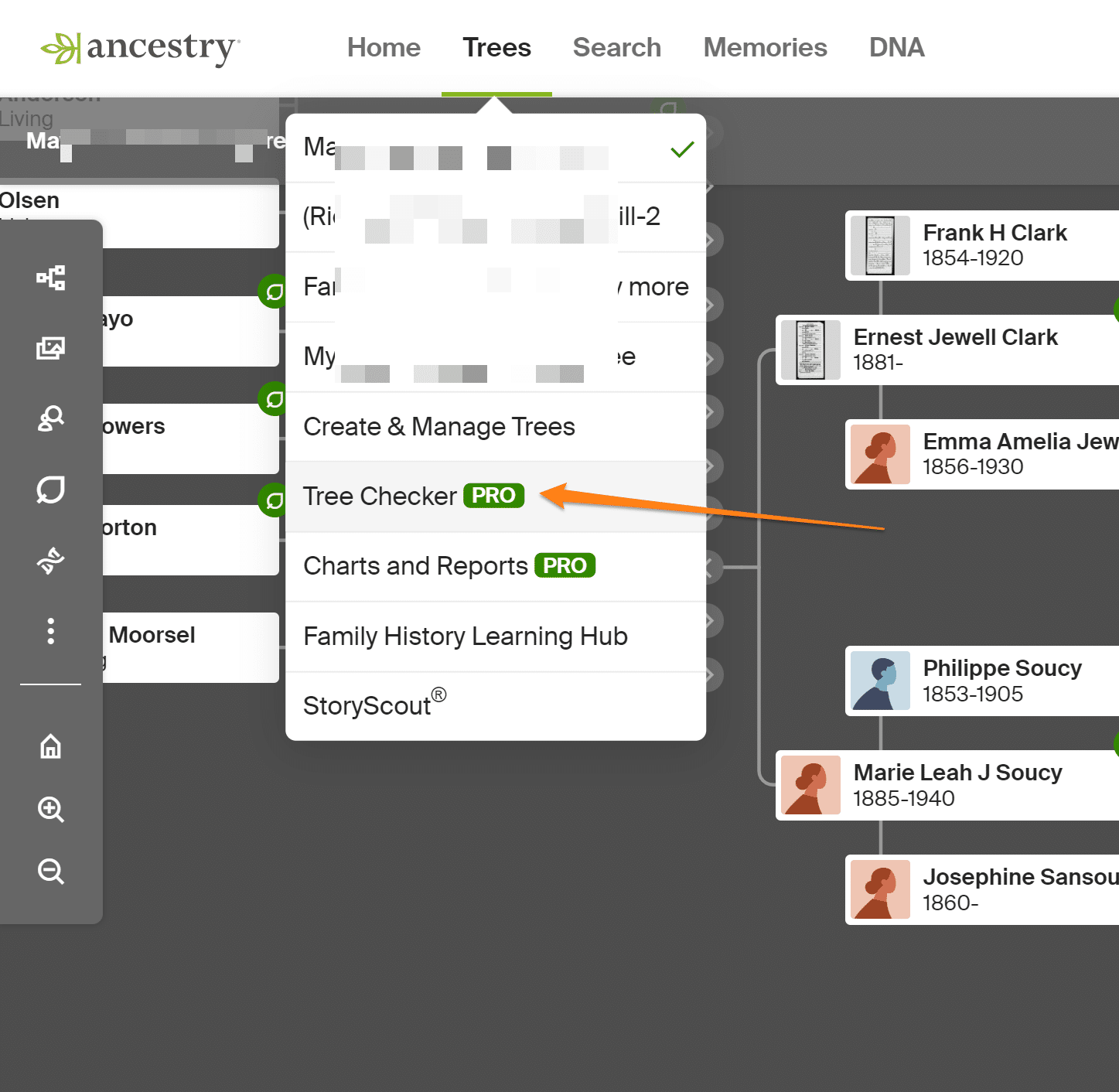Screen dimensions: 1119x1092
Task: Click the DNA sidebar icon
Action: (51, 560)
